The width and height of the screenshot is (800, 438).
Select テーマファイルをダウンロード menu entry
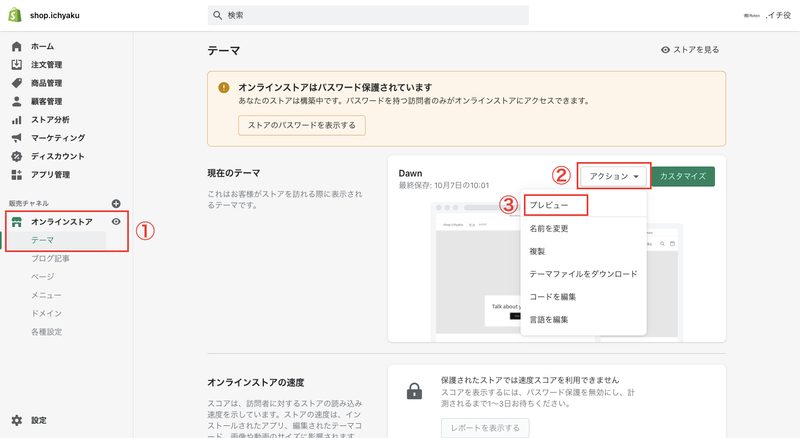583,274
